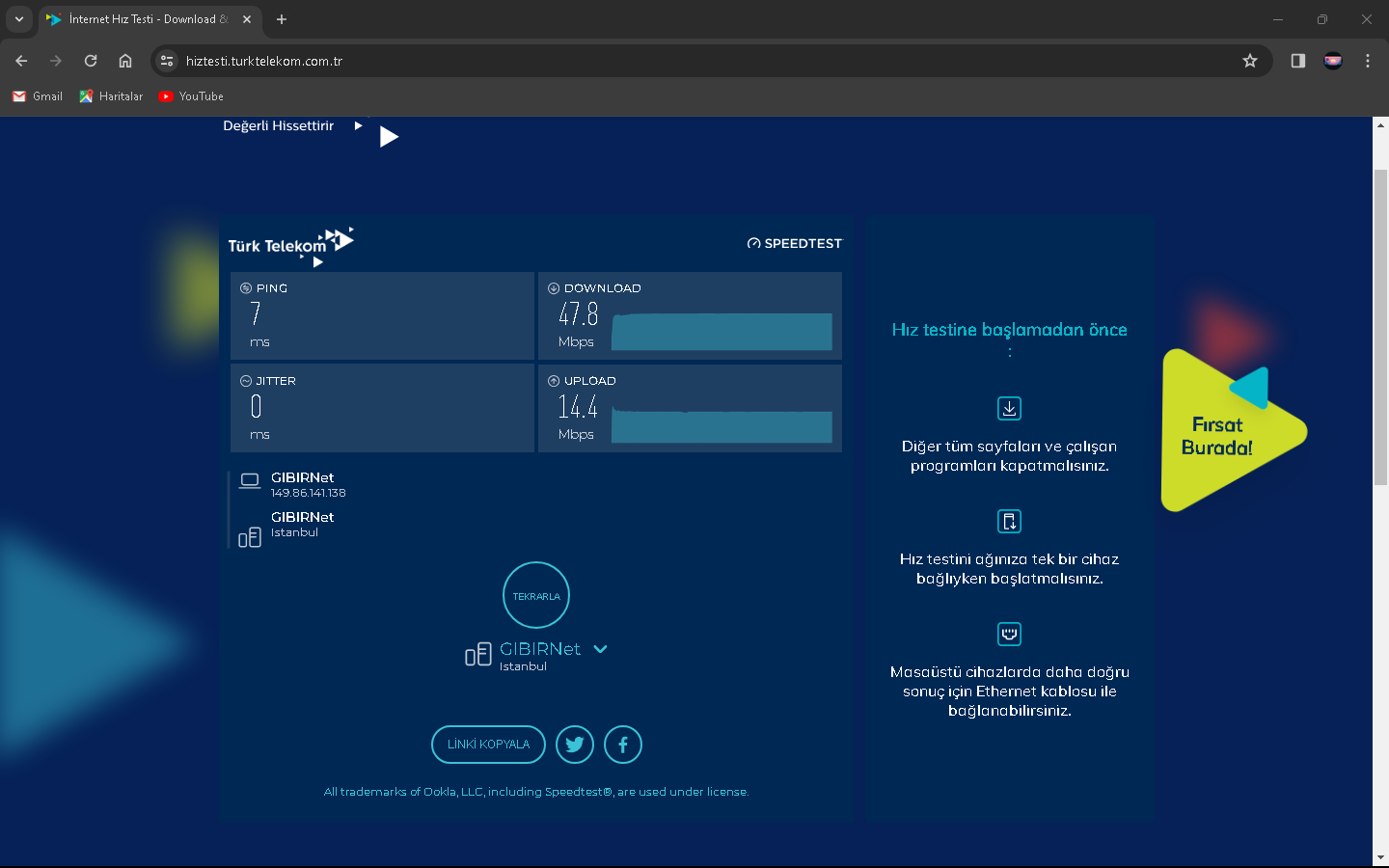Click the Ookla trademarks notice text
The width and height of the screenshot is (1389, 868).
click(536, 792)
